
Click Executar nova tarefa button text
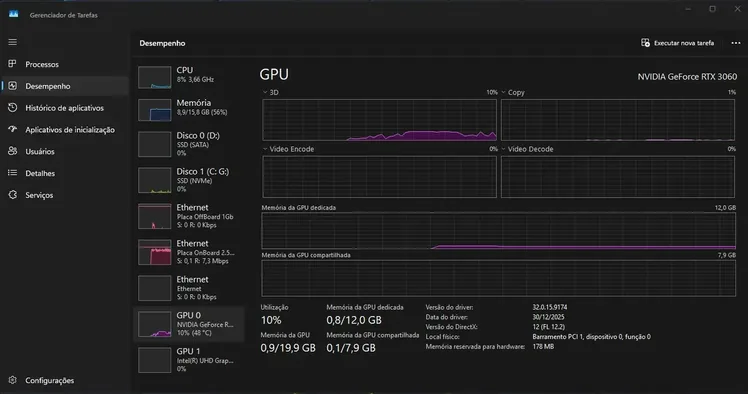684,43
